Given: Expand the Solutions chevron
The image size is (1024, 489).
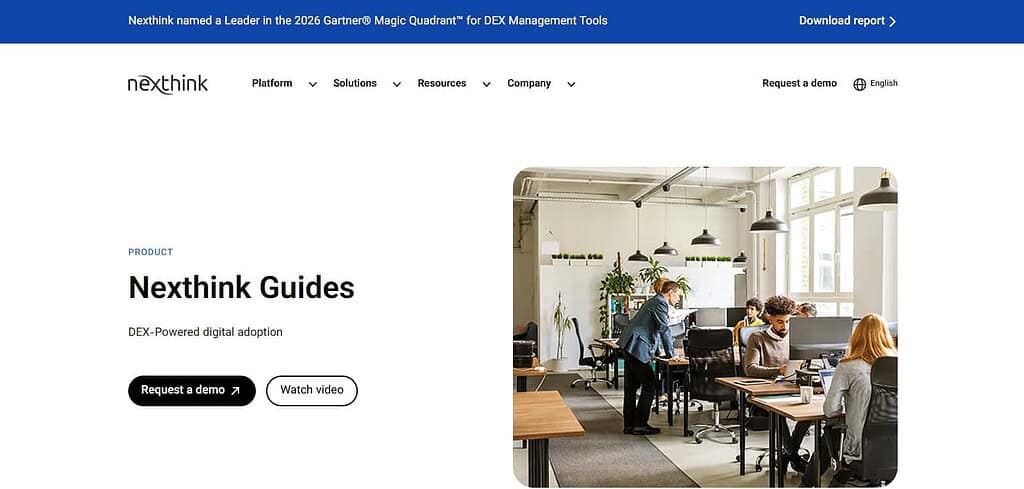Looking at the screenshot, I should pyautogui.click(x=396, y=84).
